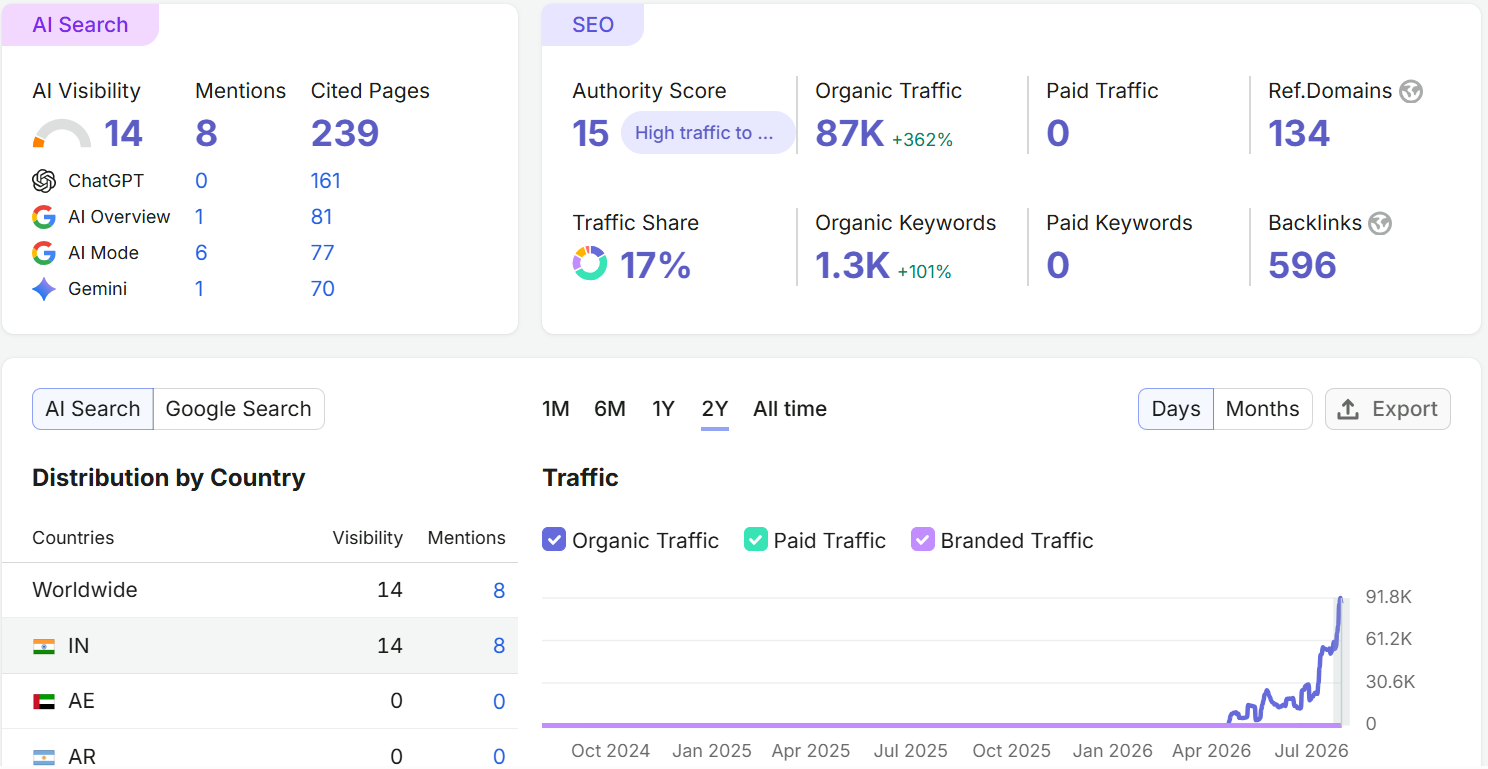The width and height of the screenshot is (1488, 769).
Task: Sort by the Visibility column header
Action: click(x=368, y=538)
